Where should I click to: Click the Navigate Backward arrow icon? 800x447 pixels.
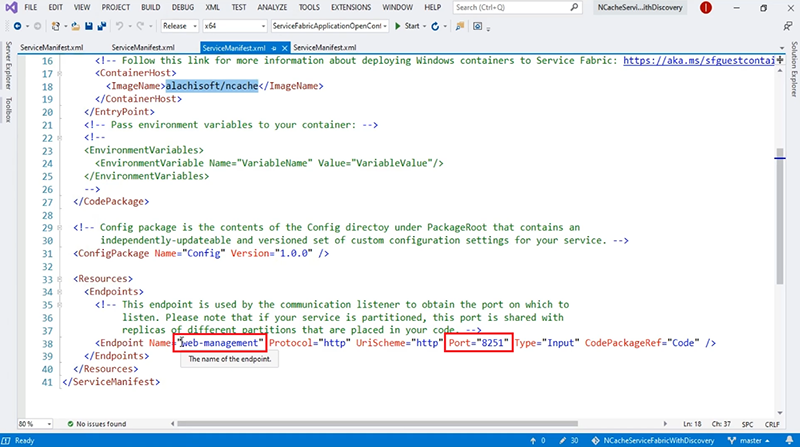[17, 26]
